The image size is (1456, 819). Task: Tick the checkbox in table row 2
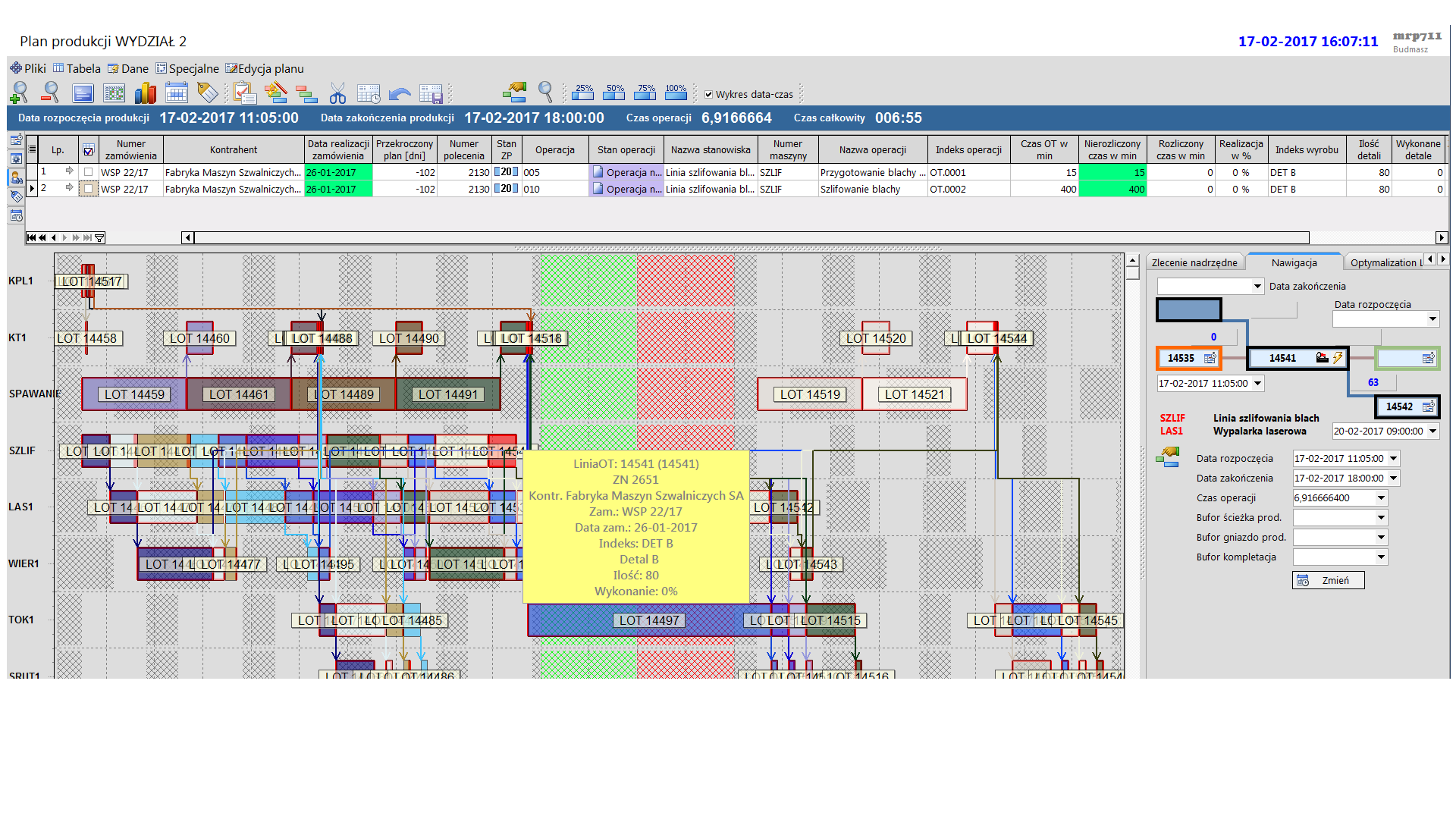89,189
